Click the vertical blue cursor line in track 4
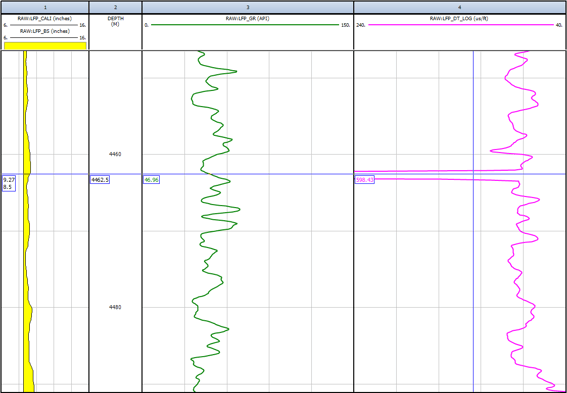567x393 pixels. [x=473, y=221]
